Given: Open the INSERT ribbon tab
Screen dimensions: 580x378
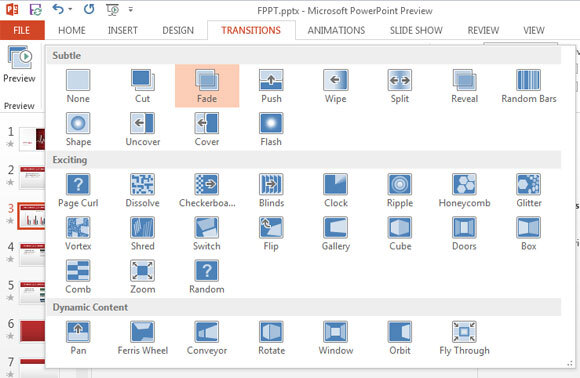Looking at the screenshot, I should [x=122, y=30].
